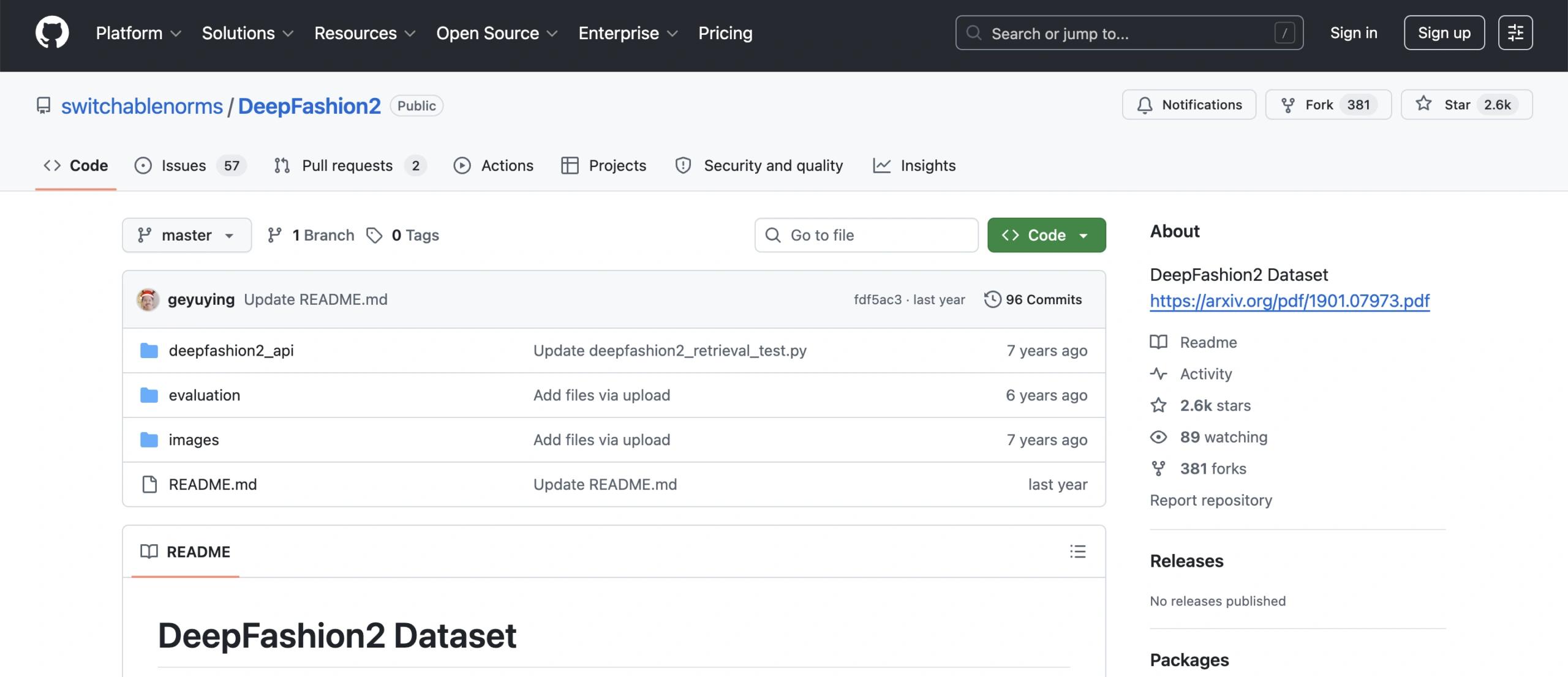Viewport: 1568px width, 677px height.
Task: Open the Pull requests tab
Action: (x=350, y=165)
